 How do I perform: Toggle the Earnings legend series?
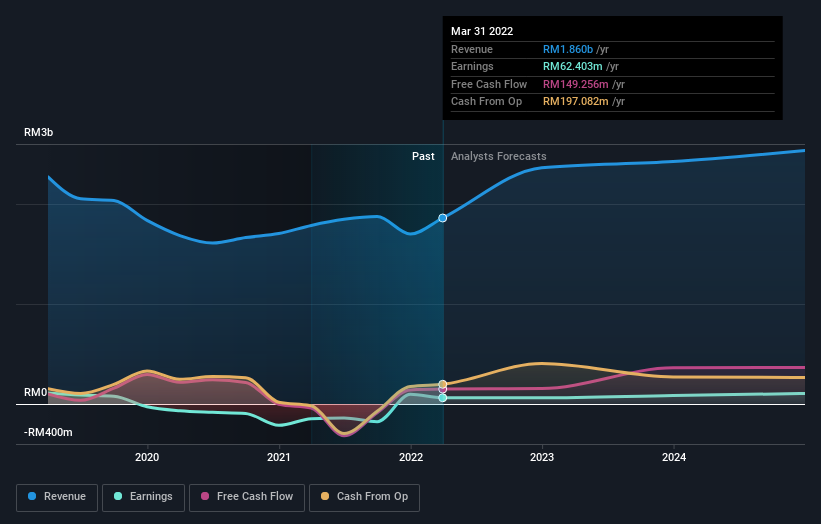point(143,497)
